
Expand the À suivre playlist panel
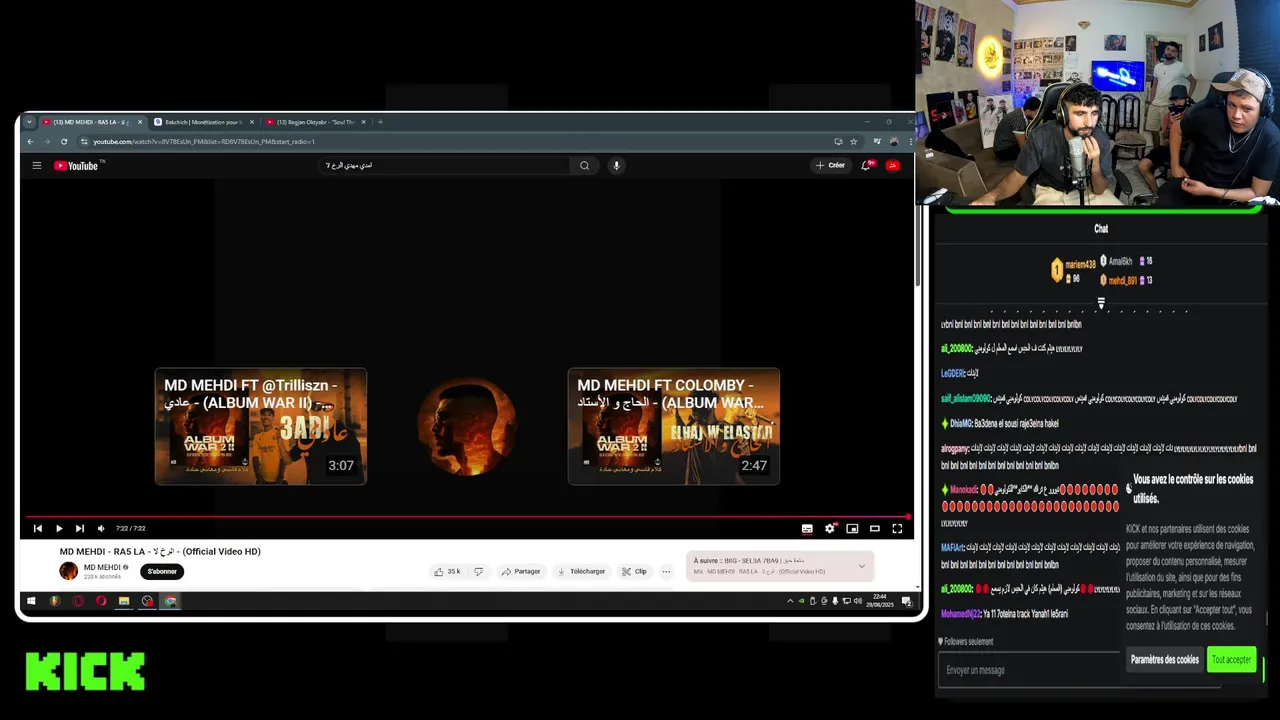861,566
